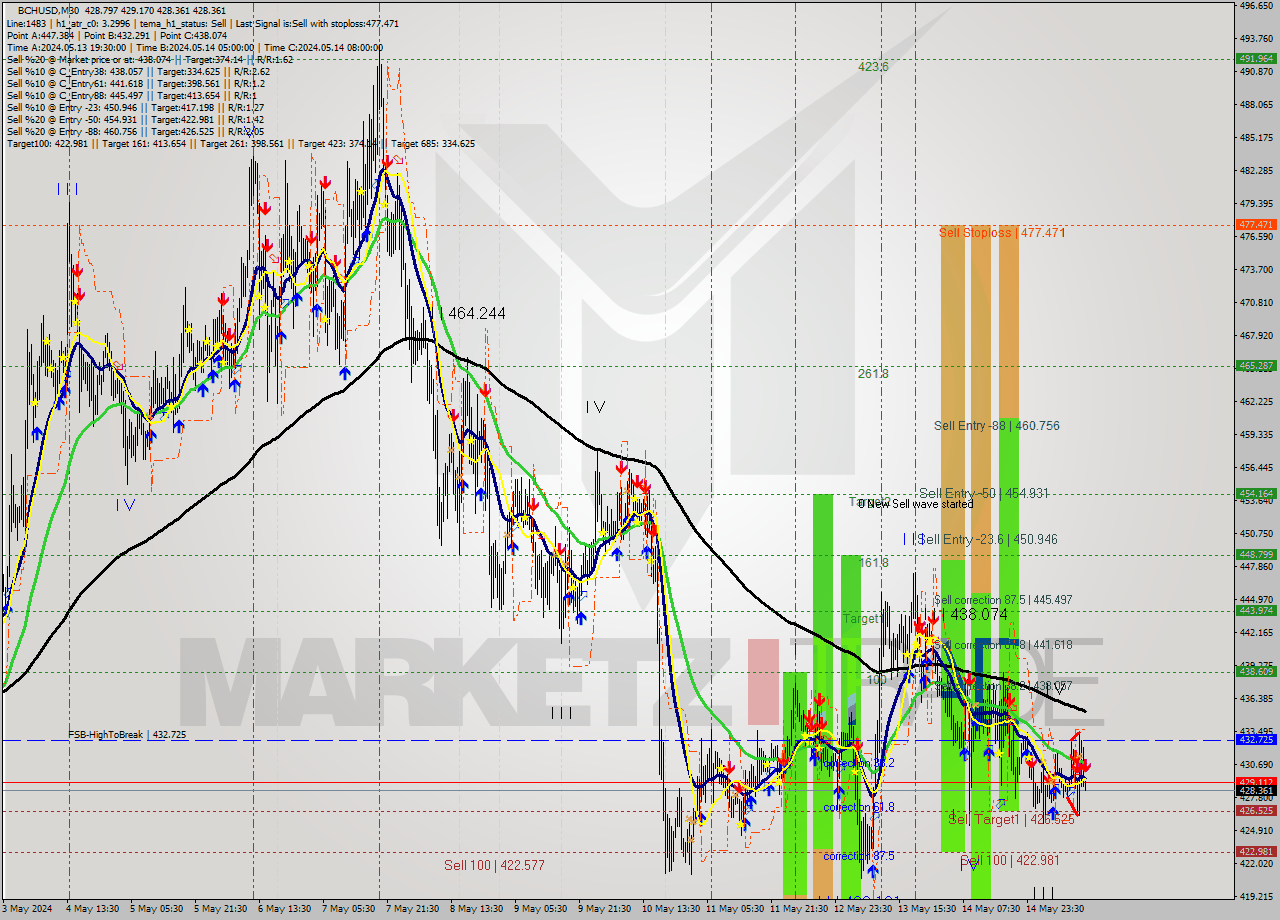
Task: Click the 'Sell %20 @ Entry -88: 460.756' line
Action: tap(135, 132)
